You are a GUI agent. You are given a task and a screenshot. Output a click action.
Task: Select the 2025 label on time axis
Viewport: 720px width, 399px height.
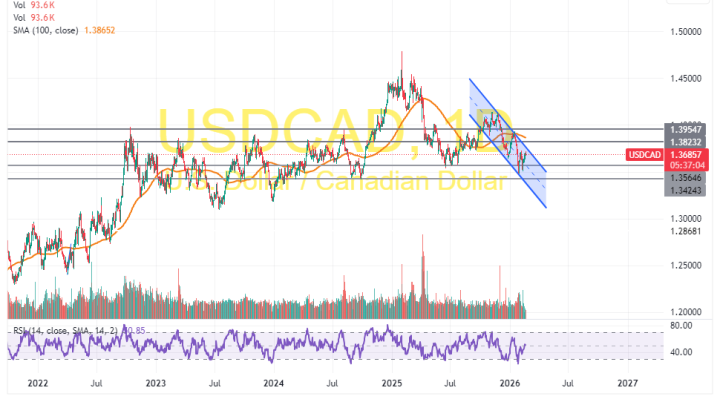pyautogui.click(x=392, y=383)
